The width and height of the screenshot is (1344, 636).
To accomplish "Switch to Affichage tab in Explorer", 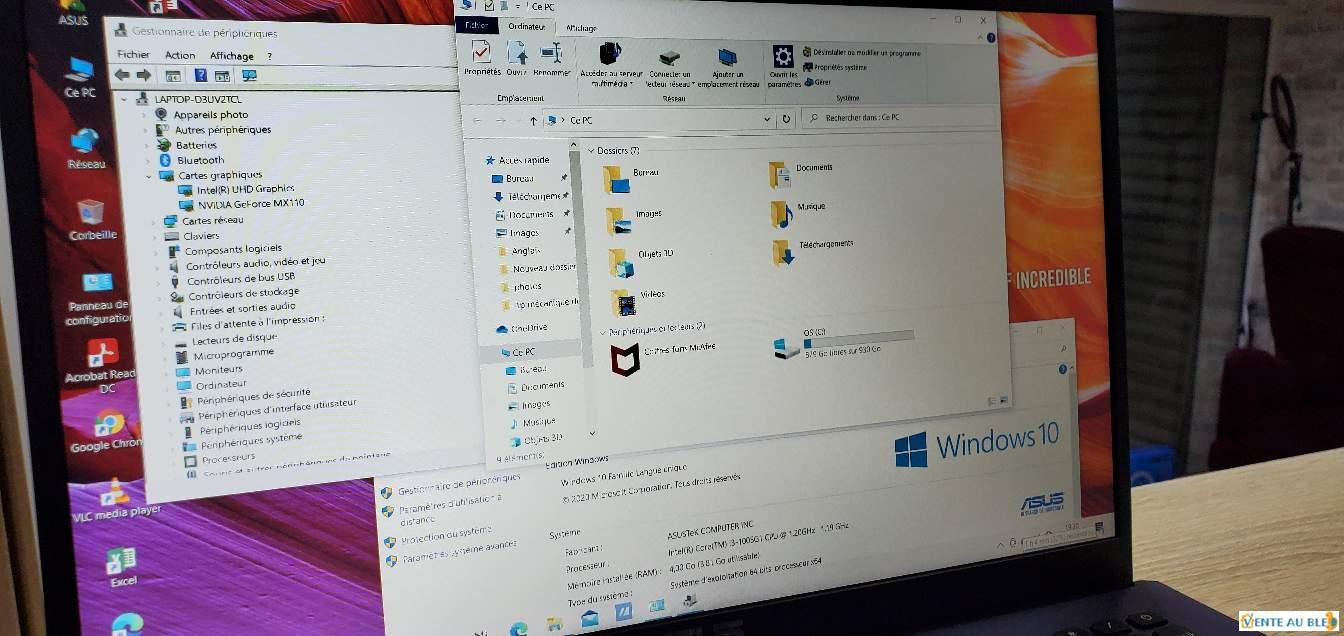I will 581,28.
